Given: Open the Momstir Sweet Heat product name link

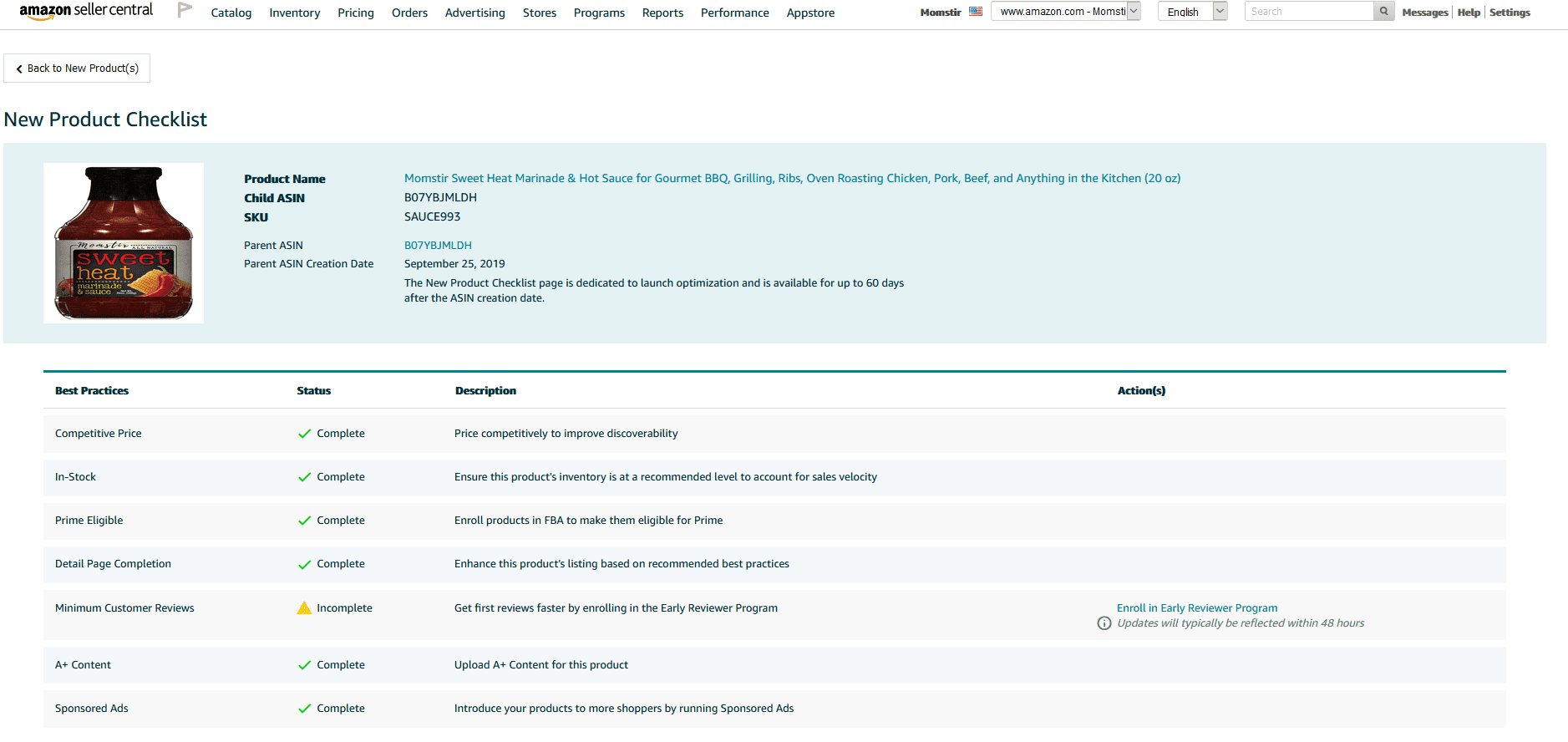Looking at the screenshot, I should tap(791, 178).
